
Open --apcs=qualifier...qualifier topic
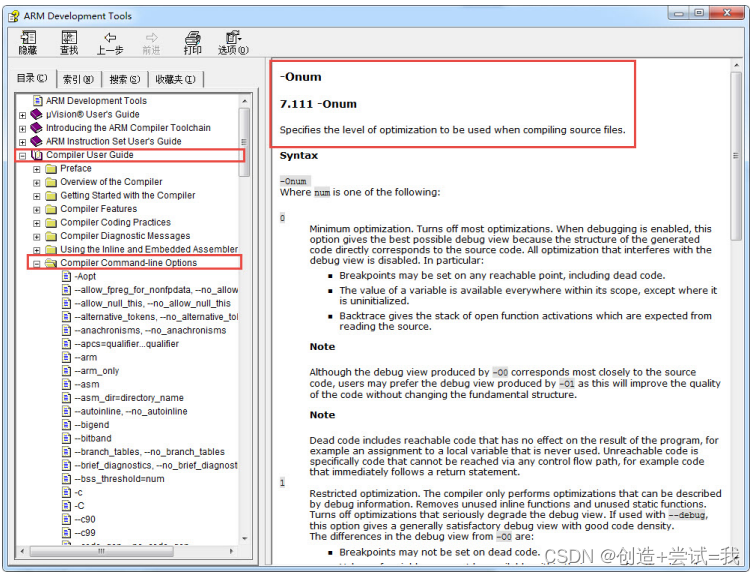point(127,344)
